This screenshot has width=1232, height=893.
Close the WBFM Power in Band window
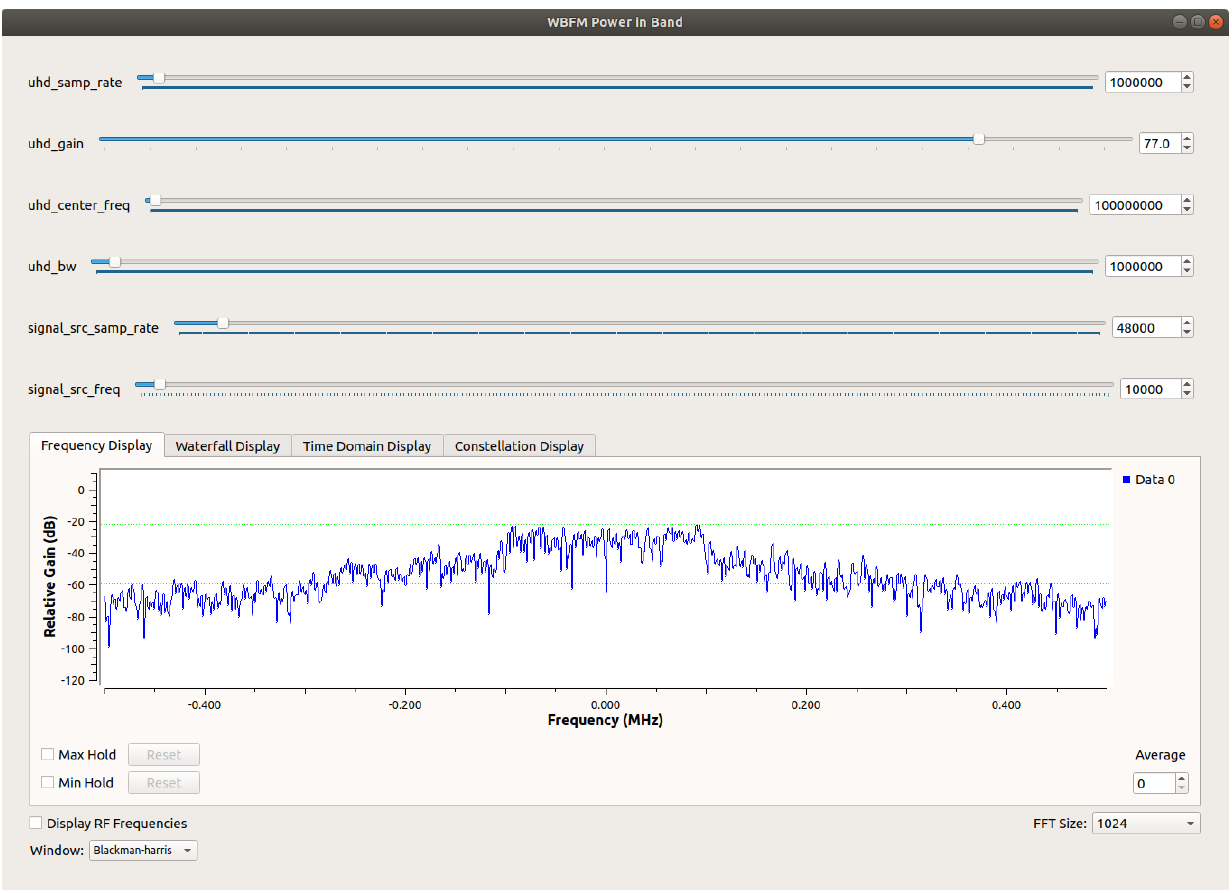coord(1215,21)
